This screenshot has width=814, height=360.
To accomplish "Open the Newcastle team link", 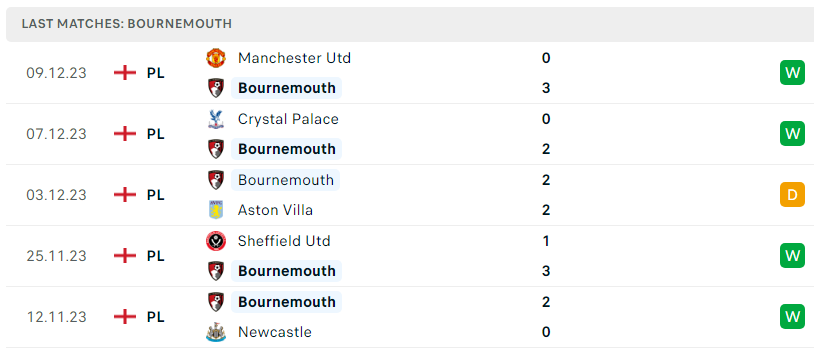I will 275,332.
